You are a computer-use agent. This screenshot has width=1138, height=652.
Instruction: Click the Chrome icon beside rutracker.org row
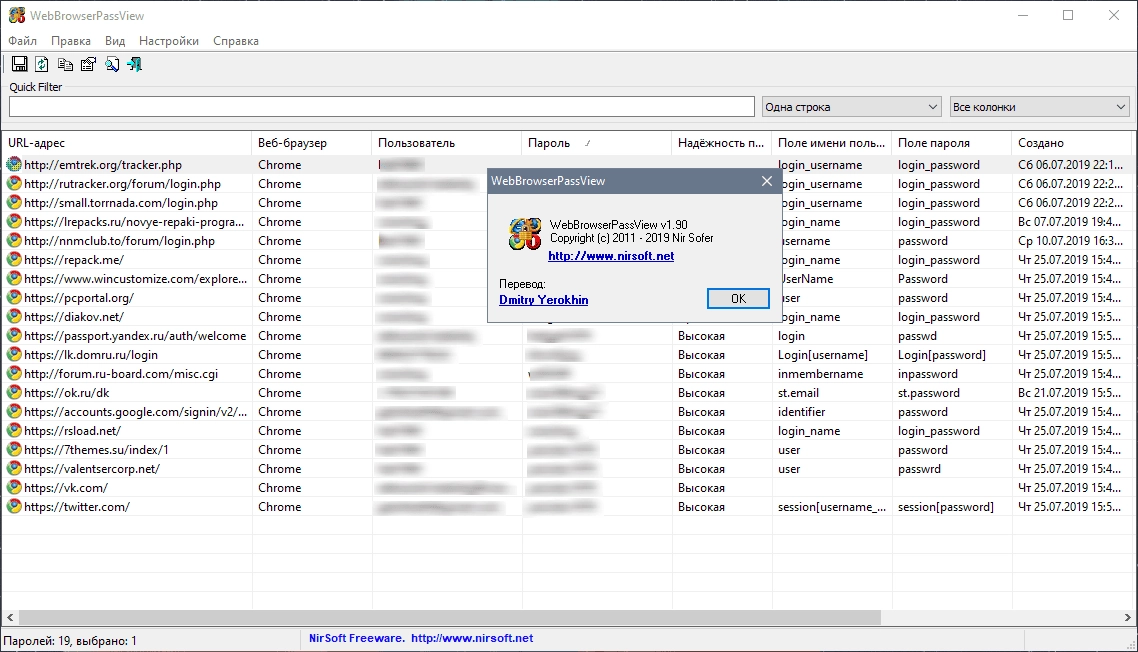click(14, 184)
